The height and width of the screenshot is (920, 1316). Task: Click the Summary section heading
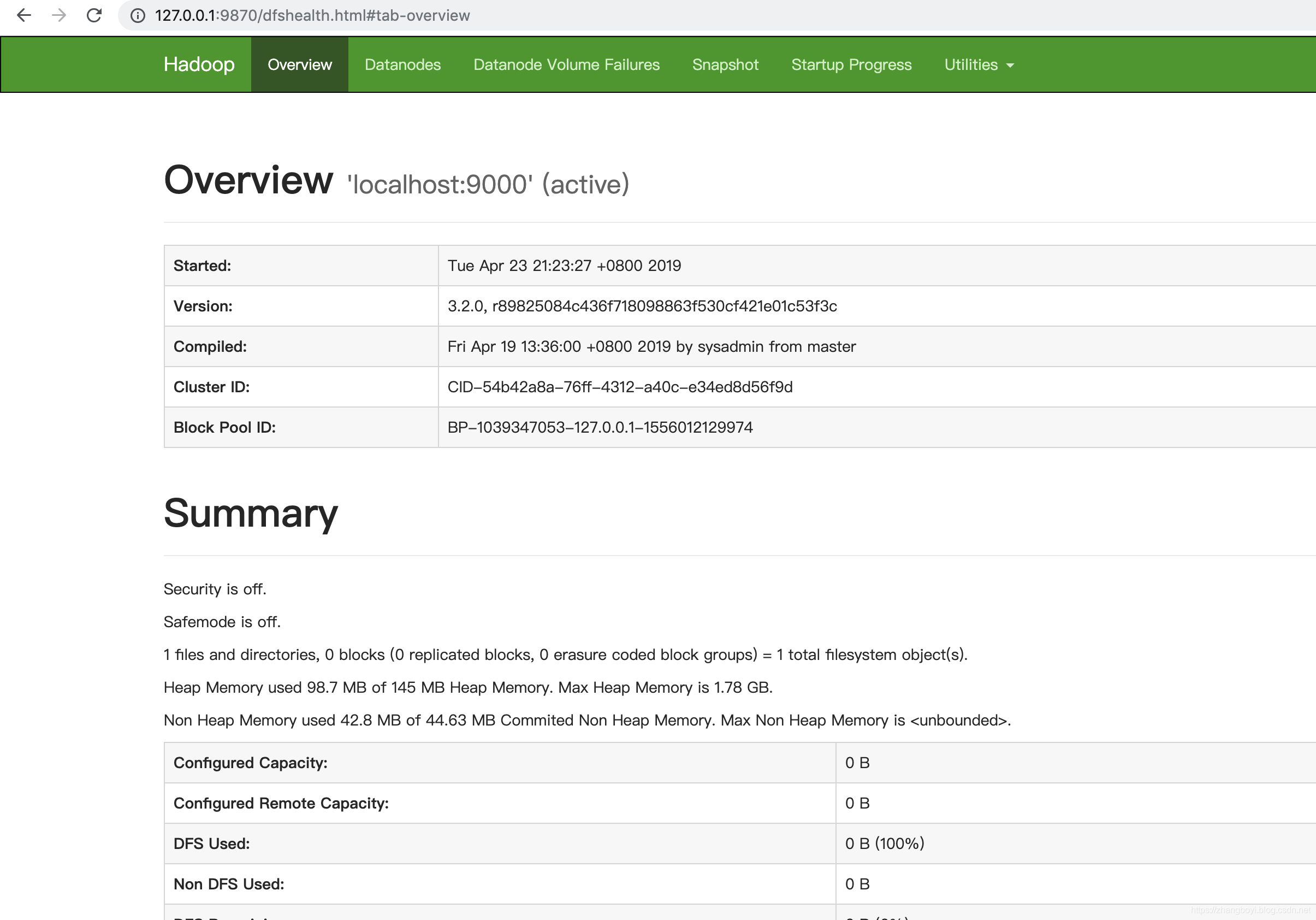point(251,514)
